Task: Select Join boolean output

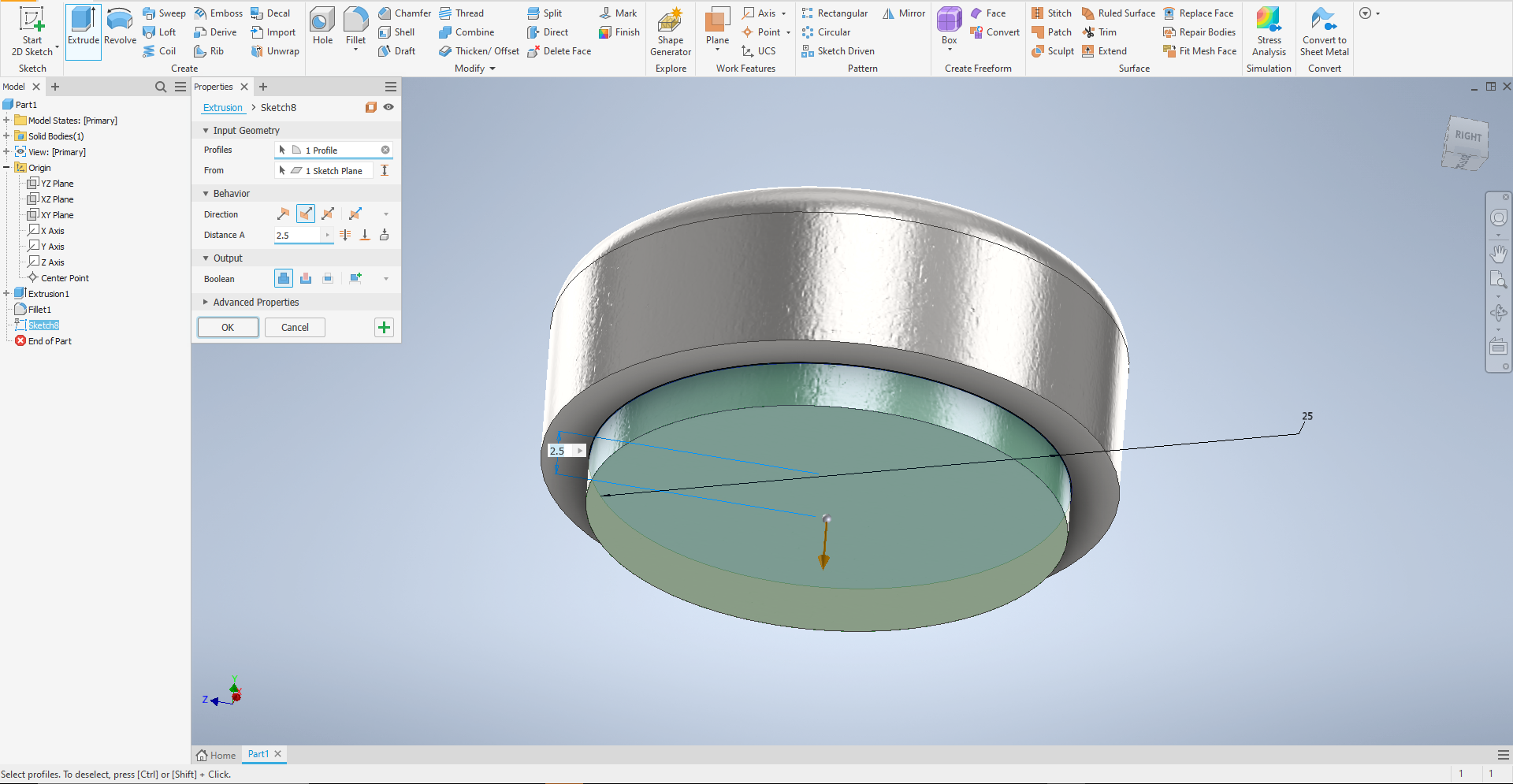Action: (x=283, y=279)
